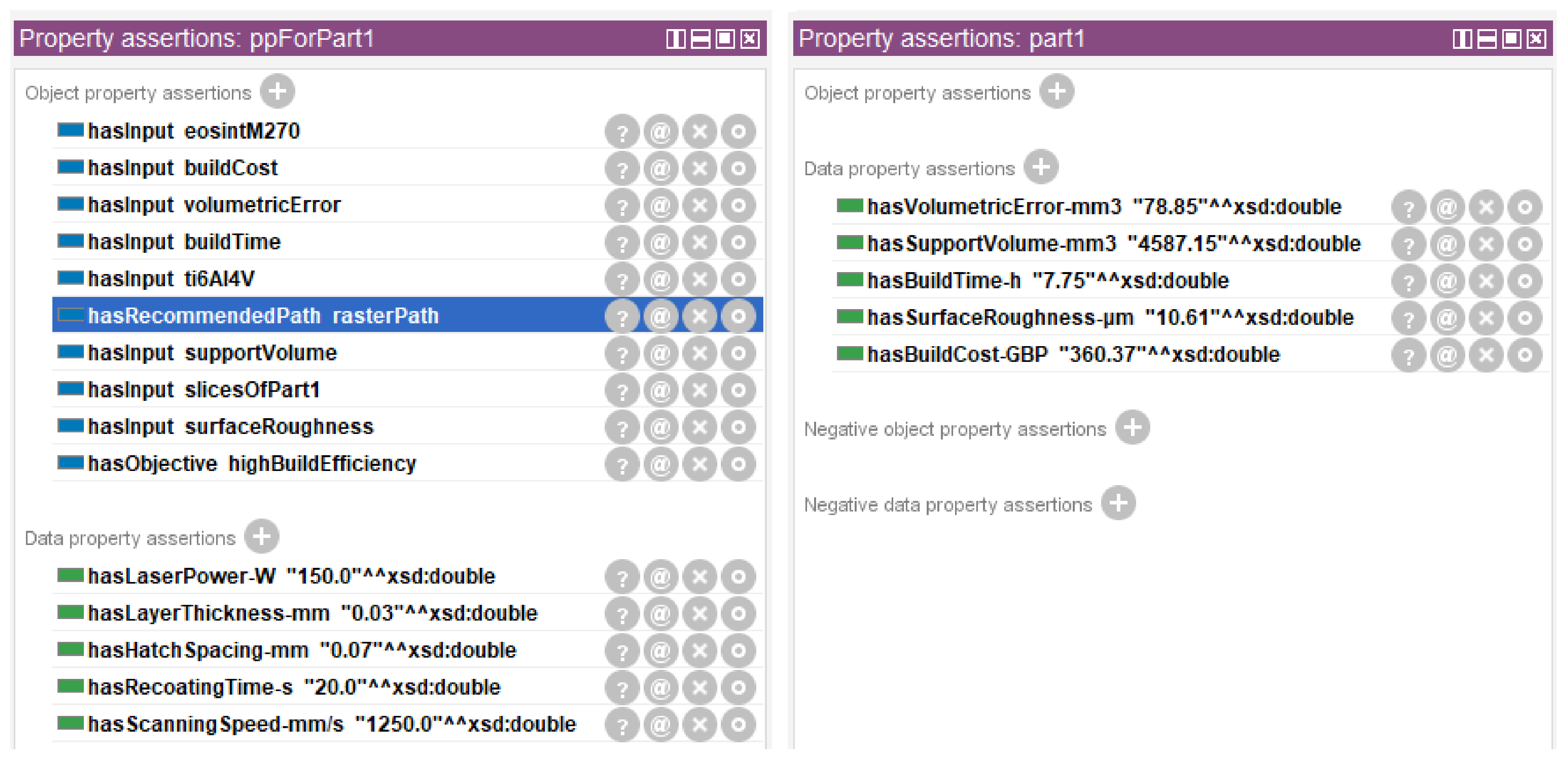Screen dimensions: 1568x760
Task: Edit the hasRecommendedPath rasterPath assertion
Action: coord(738,317)
